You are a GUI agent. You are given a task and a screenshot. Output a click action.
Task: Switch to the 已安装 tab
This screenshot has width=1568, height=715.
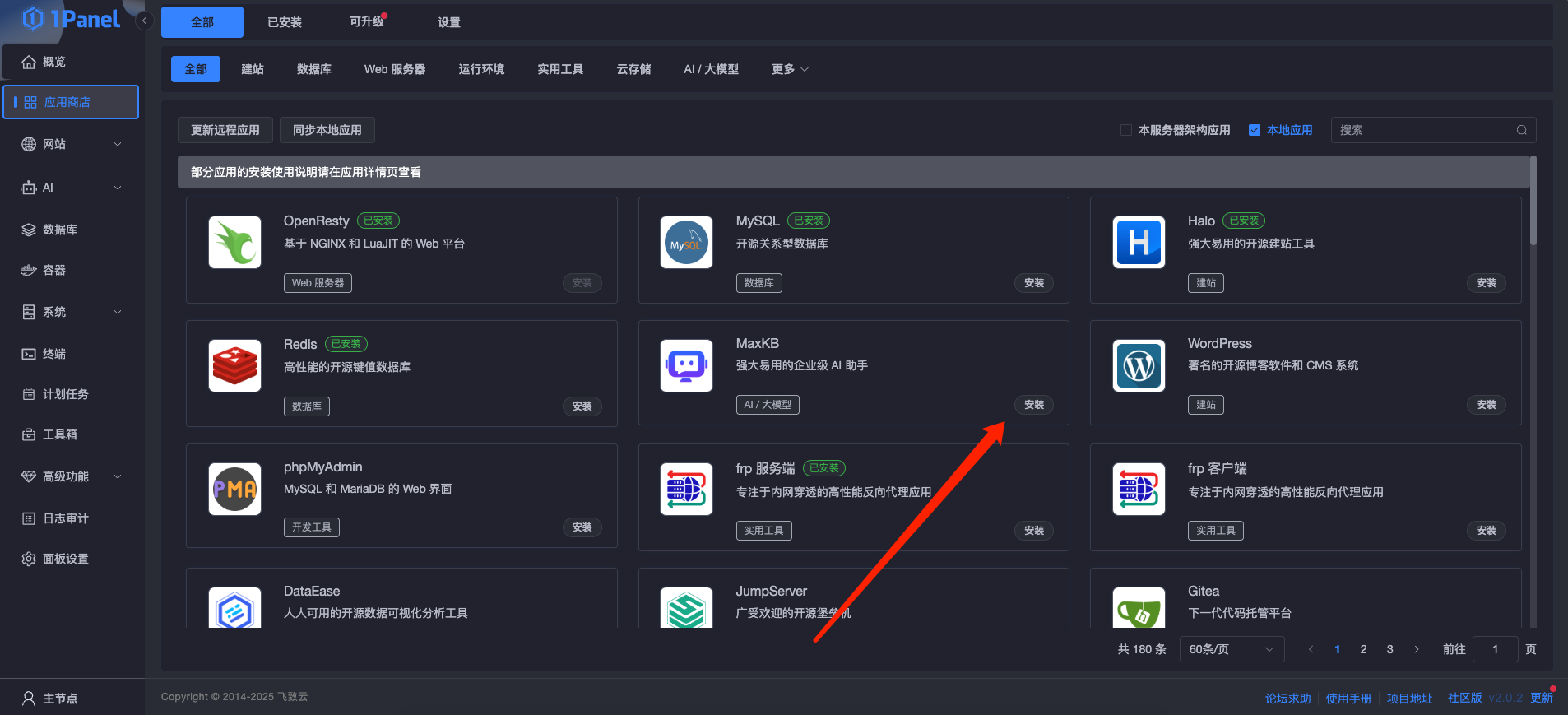pyautogui.click(x=285, y=22)
